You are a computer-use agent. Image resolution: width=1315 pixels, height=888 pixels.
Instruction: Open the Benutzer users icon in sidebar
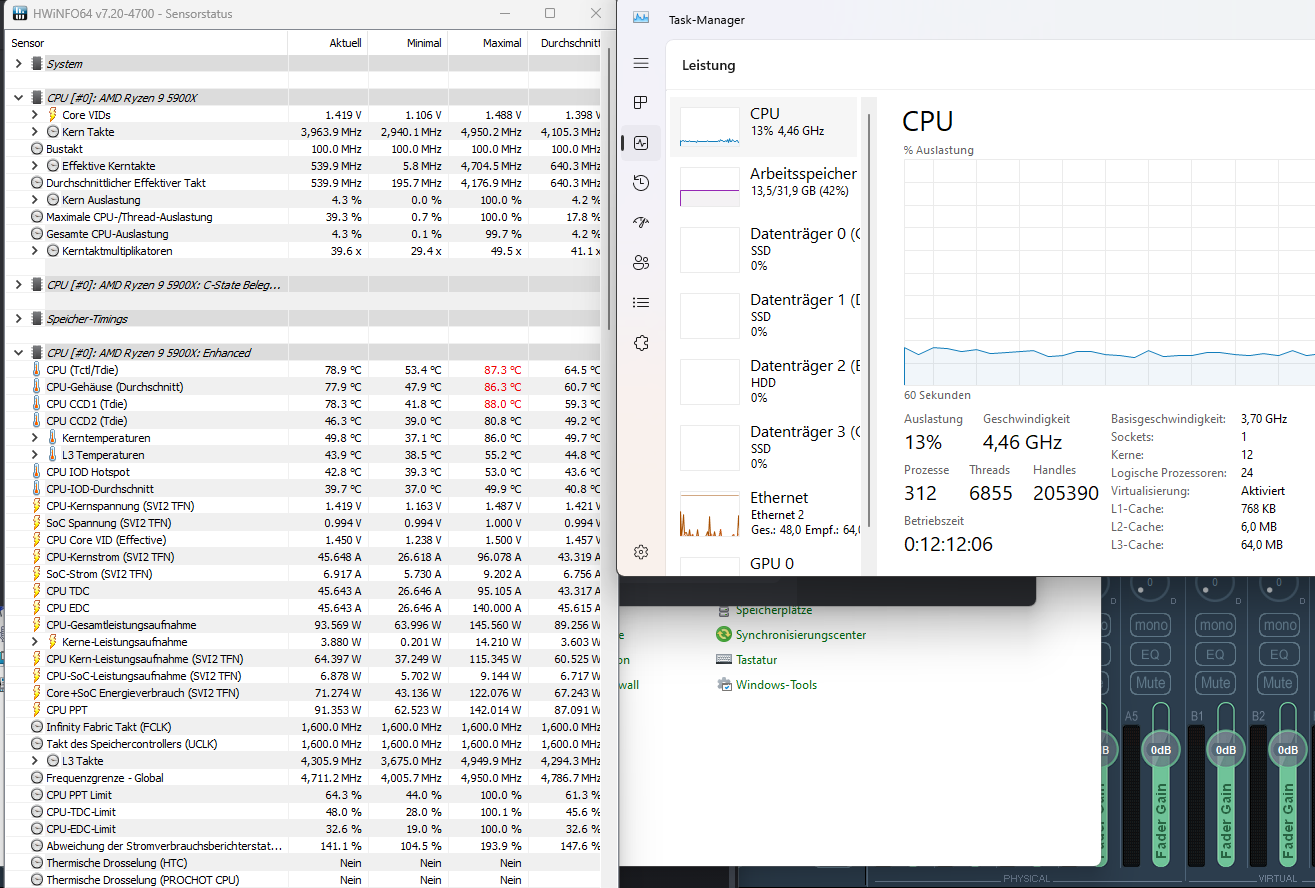coord(641,262)
